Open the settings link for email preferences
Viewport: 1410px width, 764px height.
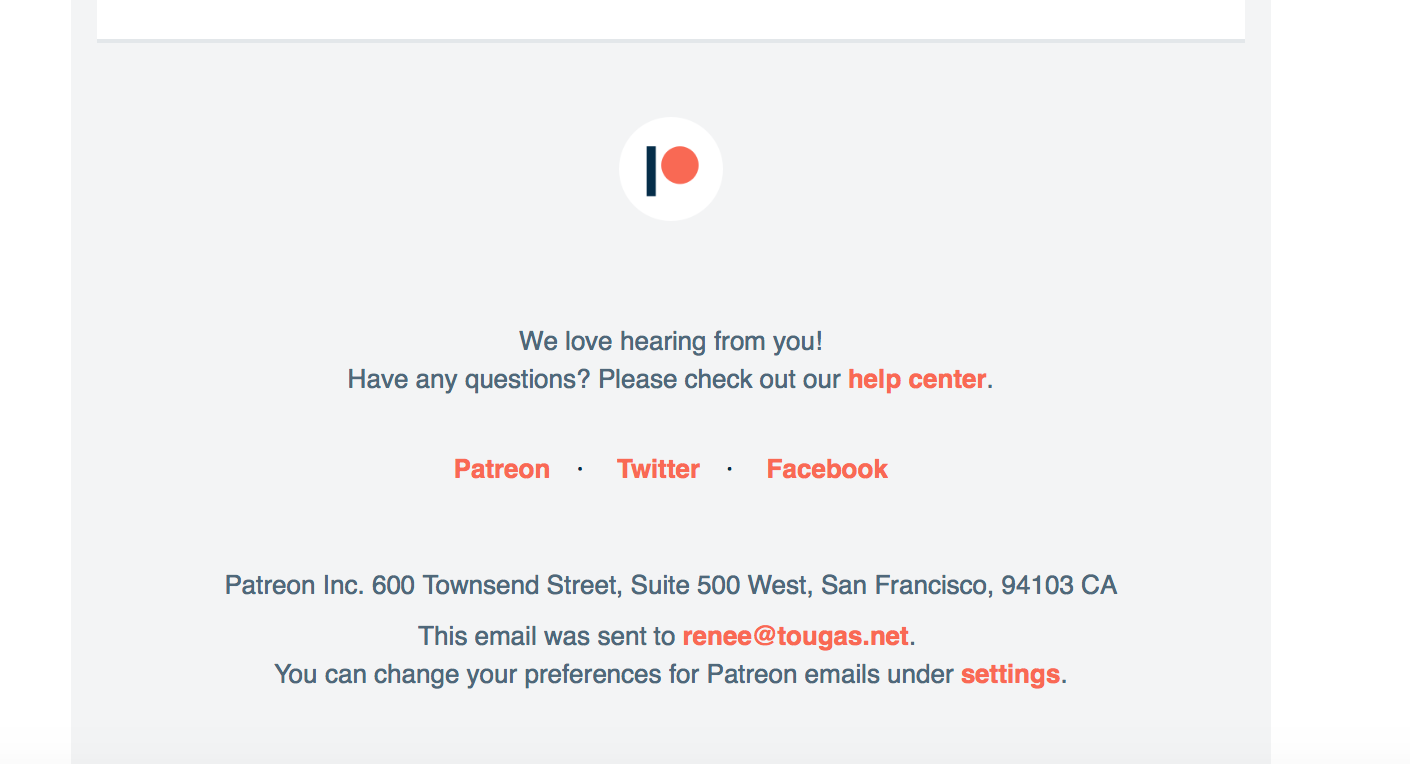(1010, 674)
